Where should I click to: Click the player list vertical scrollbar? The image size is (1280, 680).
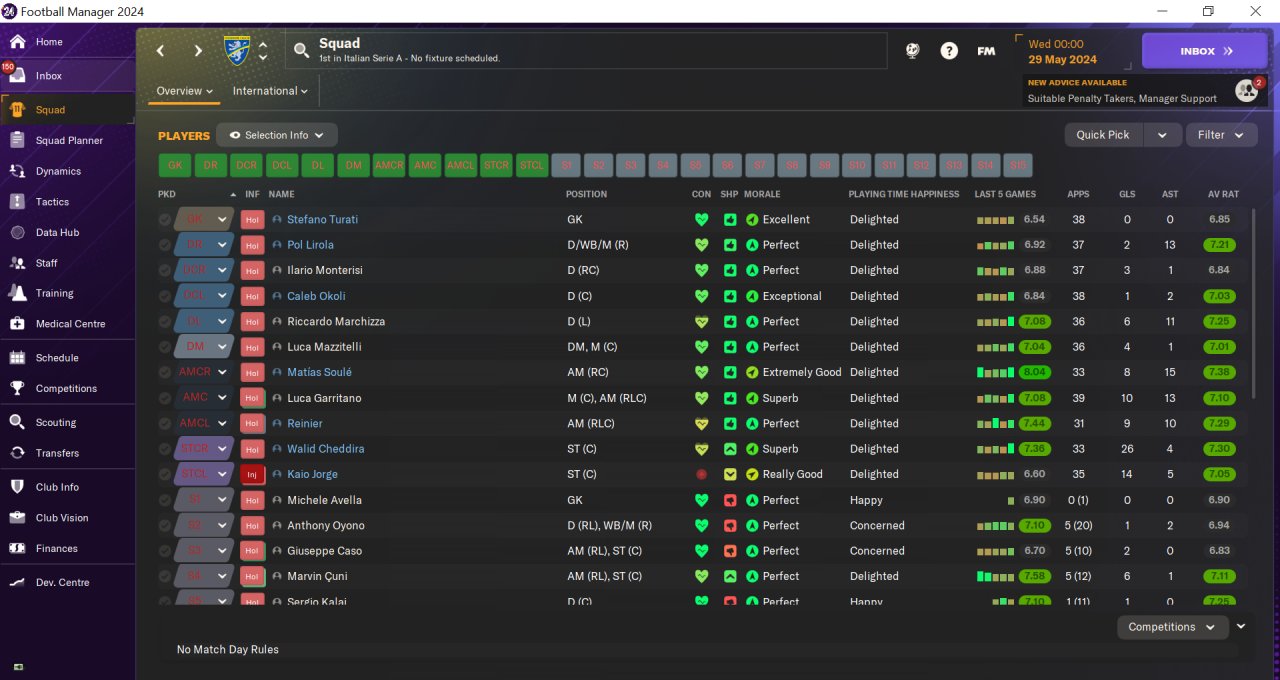pos(1253,302)
